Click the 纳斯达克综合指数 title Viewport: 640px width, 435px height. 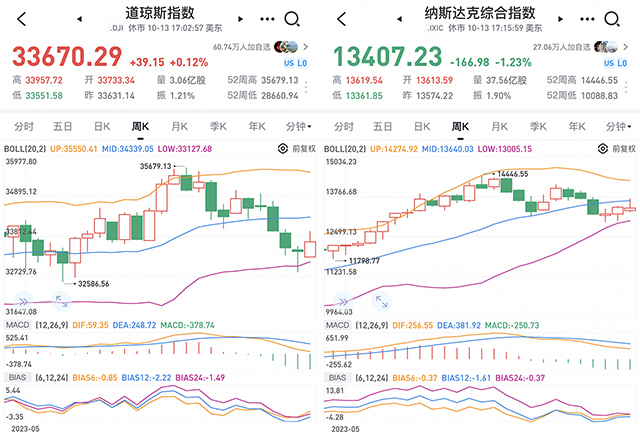pyautogui.click(x=480, y=13)
